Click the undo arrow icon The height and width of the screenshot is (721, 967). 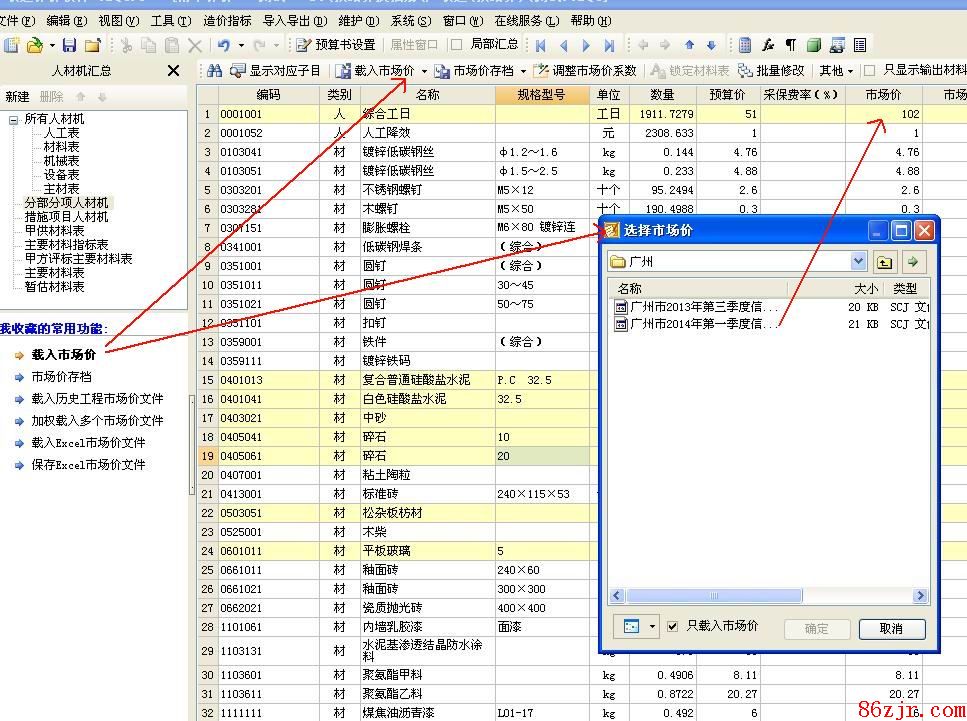224,45
